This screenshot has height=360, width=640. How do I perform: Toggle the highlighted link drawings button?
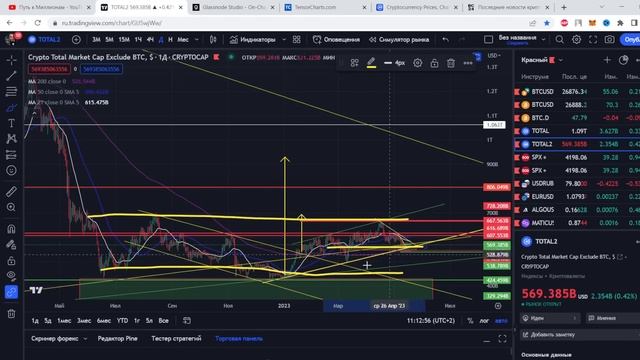(11, 292)
